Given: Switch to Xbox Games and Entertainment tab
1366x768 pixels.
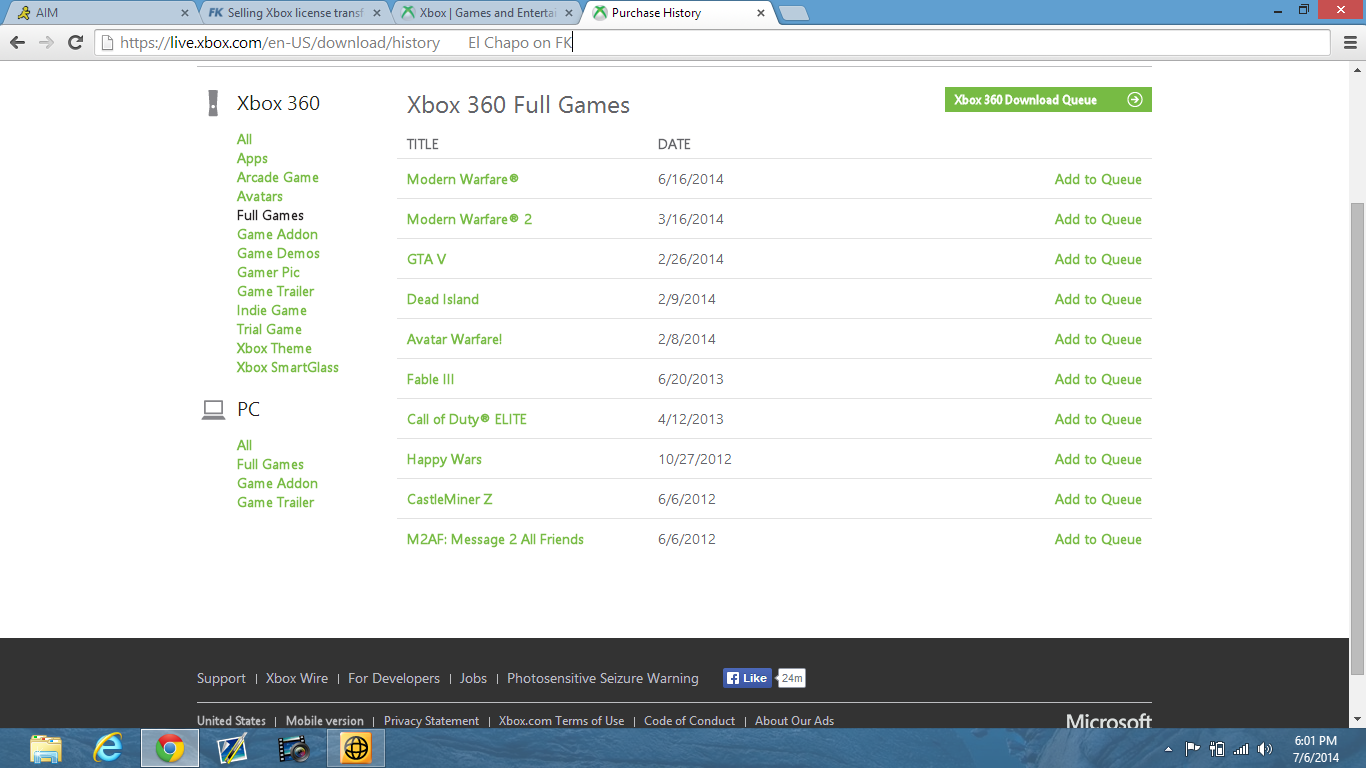Looking at the screenshot, I should pyautogui.click(x=486, y=13).
